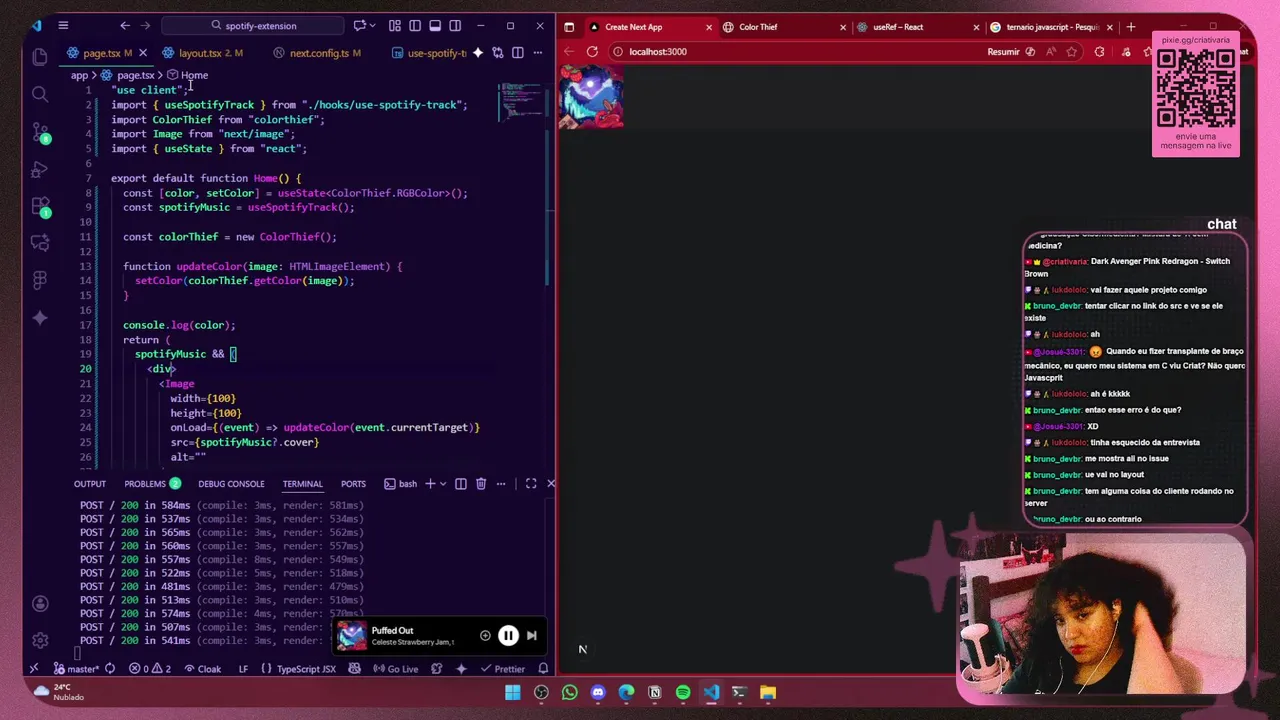Open Source Control view with badge
This screenshot has height=720, width=1280.
[40, 132]
